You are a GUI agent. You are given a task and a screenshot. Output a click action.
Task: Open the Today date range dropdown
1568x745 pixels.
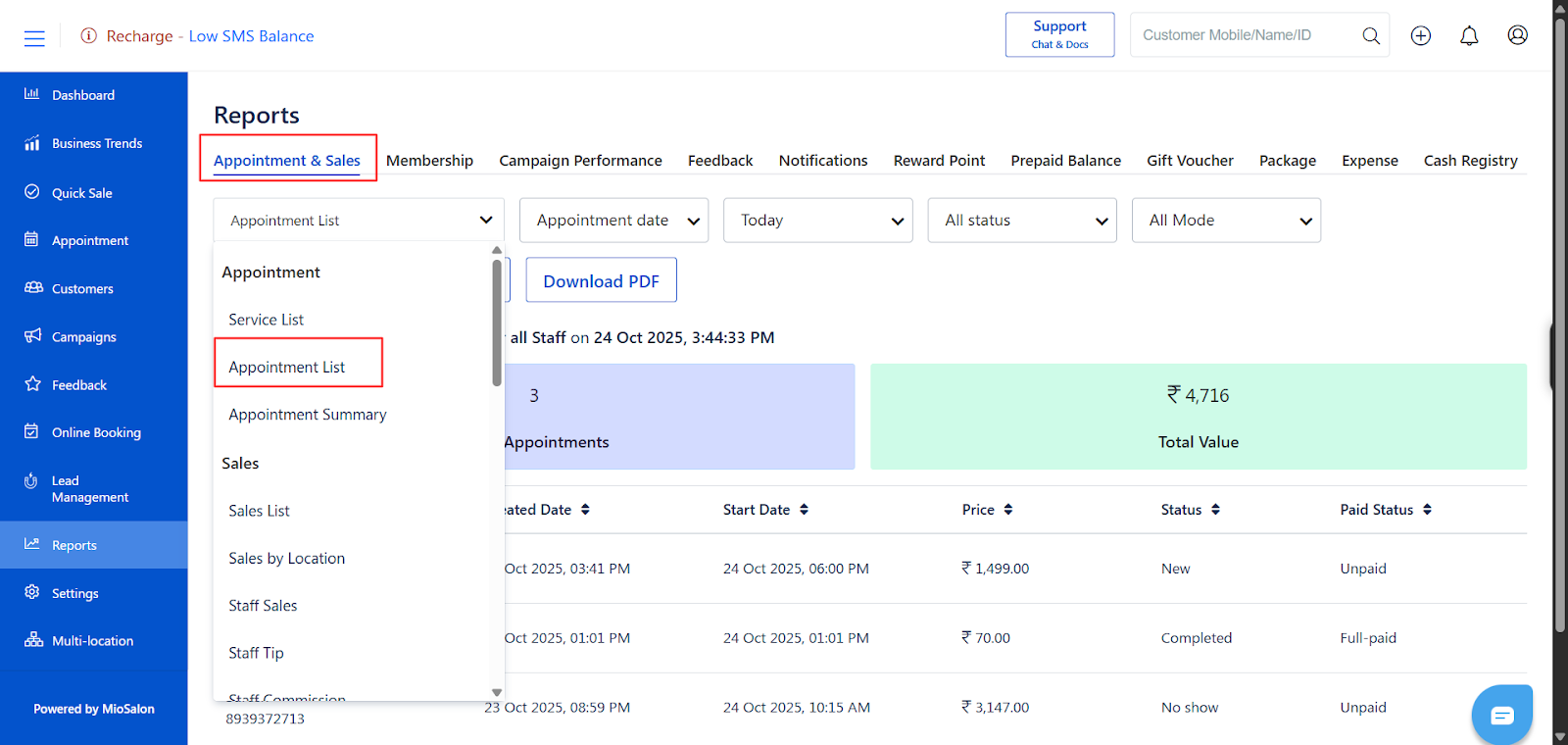tap(818, 221)
